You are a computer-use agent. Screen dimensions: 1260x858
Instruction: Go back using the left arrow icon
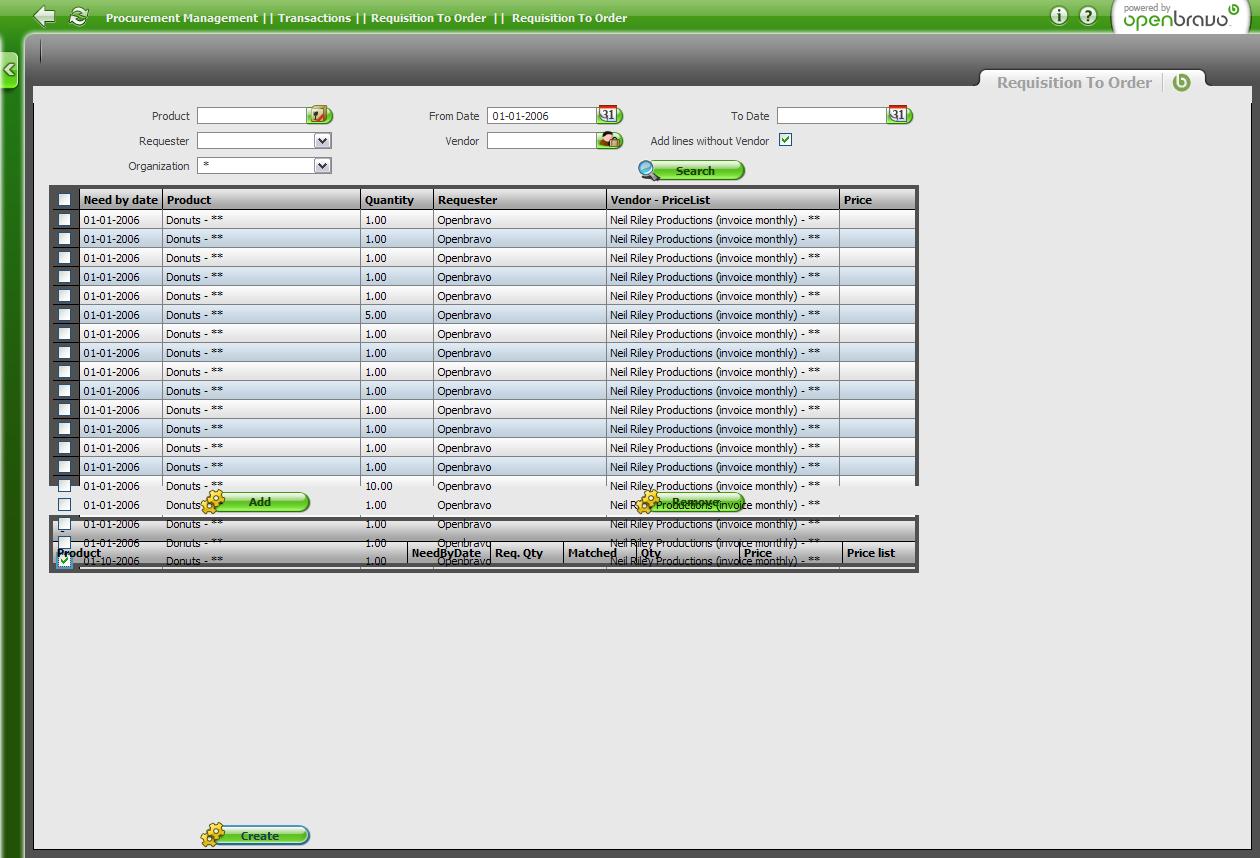tap(44, 16)
